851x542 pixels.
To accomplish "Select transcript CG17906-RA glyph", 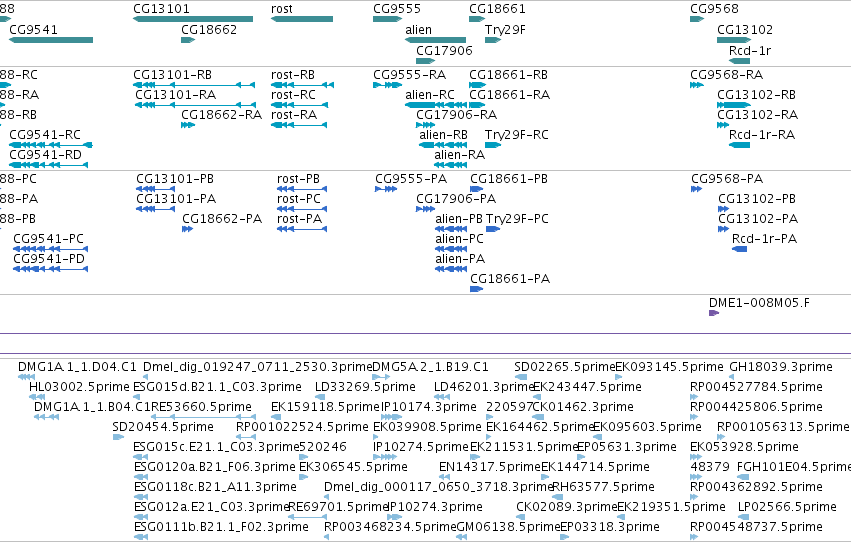I will click(x=426, y=125).
